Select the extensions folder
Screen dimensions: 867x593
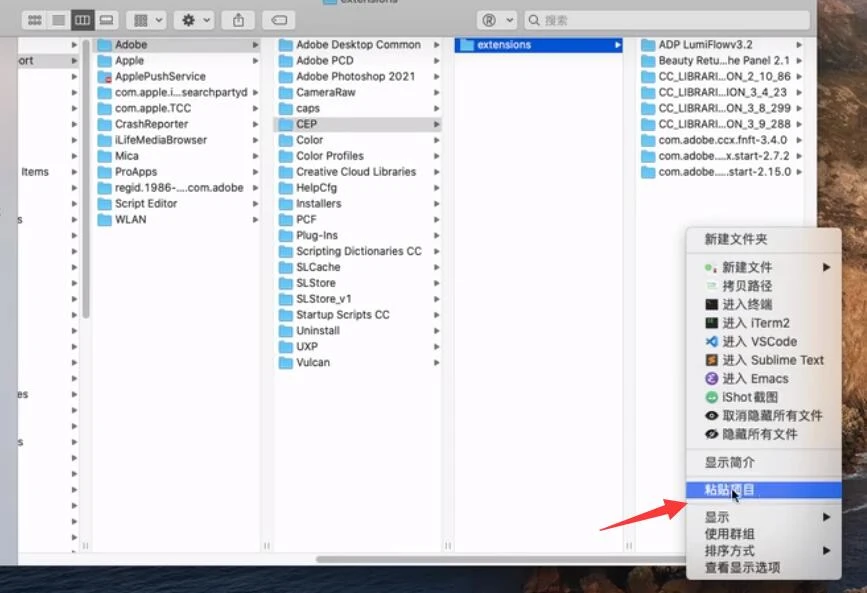click(x=539, y=45)
